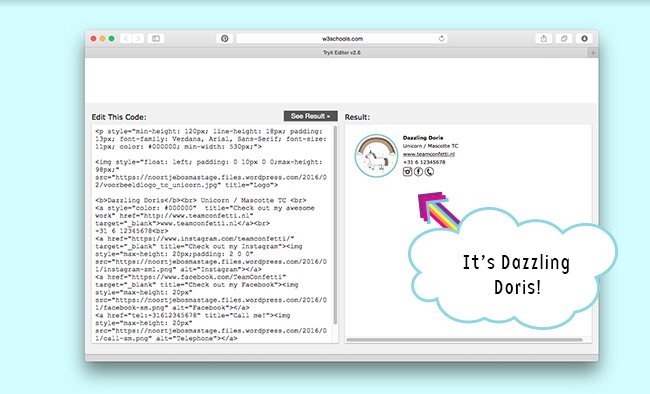Toggle the Safari sidebar button
This screenshot has width=650, height=394.
[156, 39]
